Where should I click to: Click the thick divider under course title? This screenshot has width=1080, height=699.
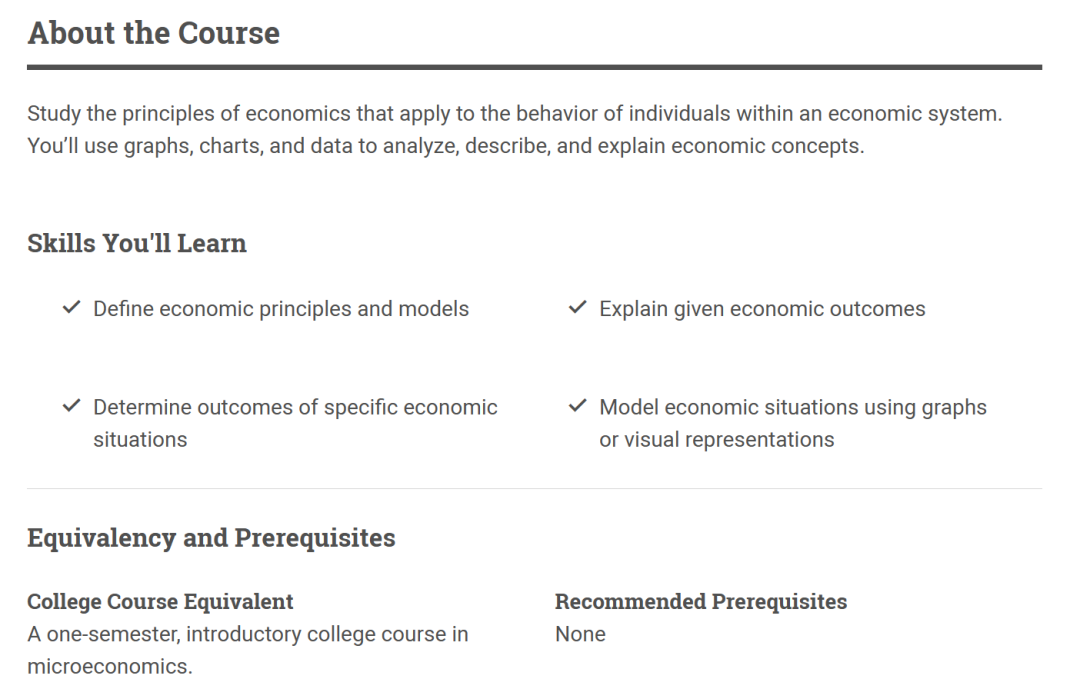[534, 67]
